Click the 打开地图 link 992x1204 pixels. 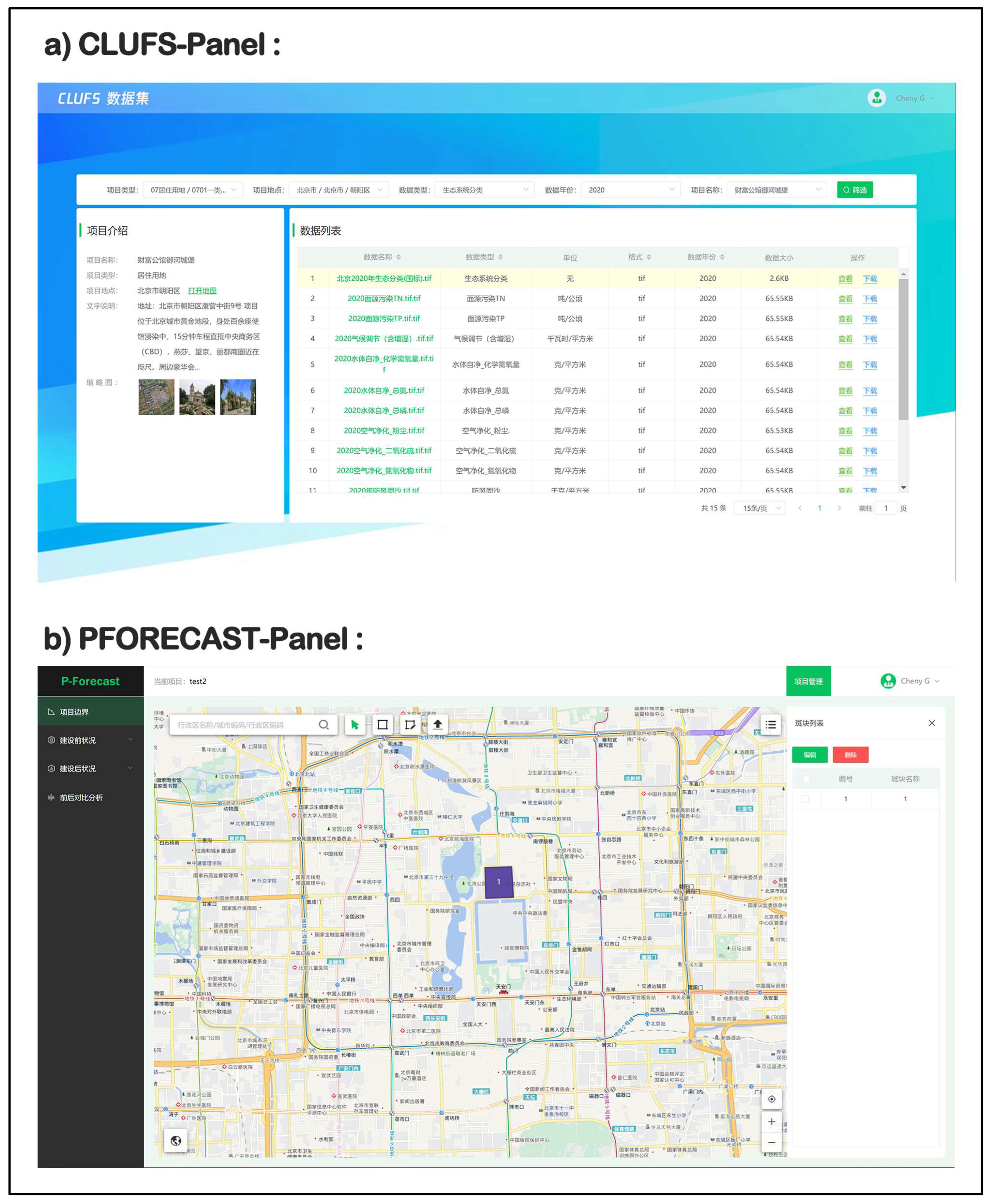pos(202,290)
